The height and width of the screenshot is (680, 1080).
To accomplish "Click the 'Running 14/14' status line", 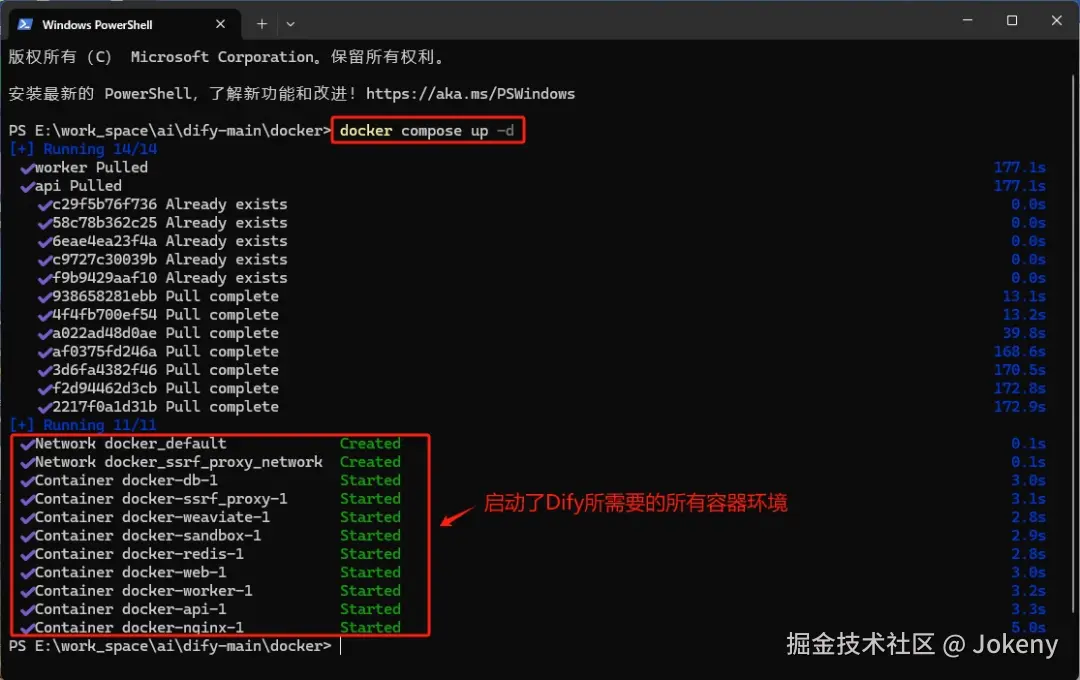I will [83, 149].
